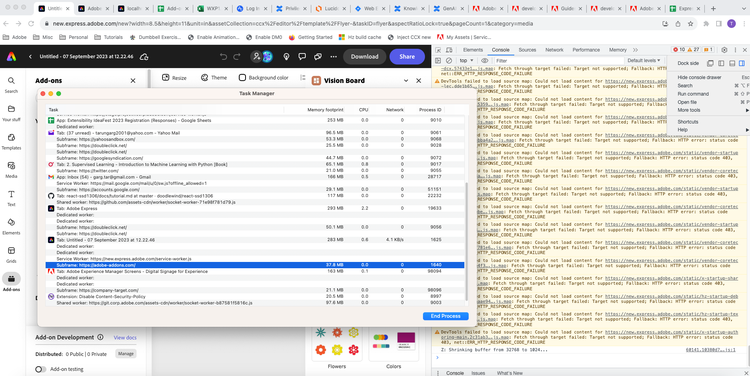
Task: Open Add-on Development info icon
Action: point(100,337)
